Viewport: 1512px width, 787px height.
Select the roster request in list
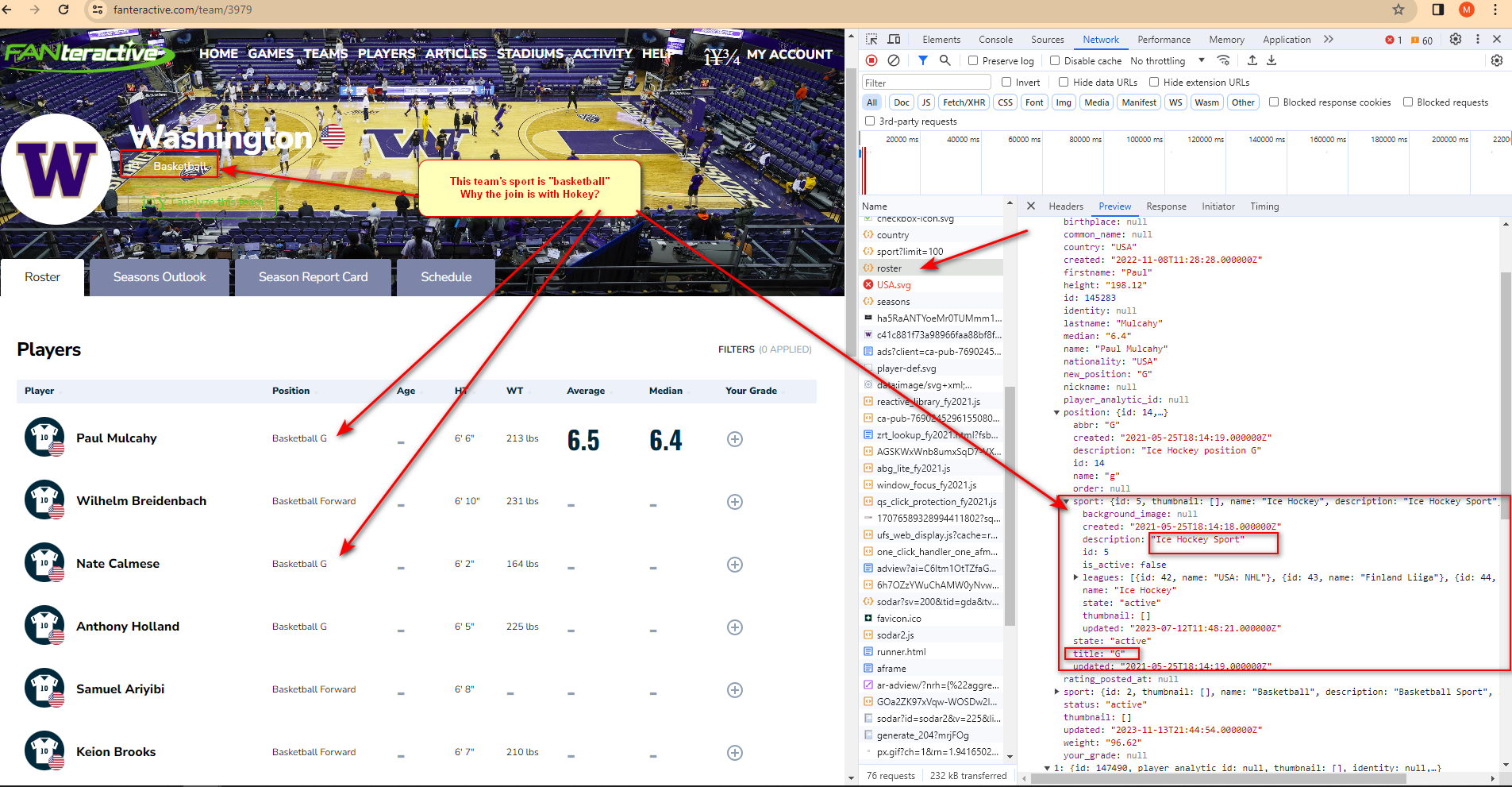(x=889, y=268)
